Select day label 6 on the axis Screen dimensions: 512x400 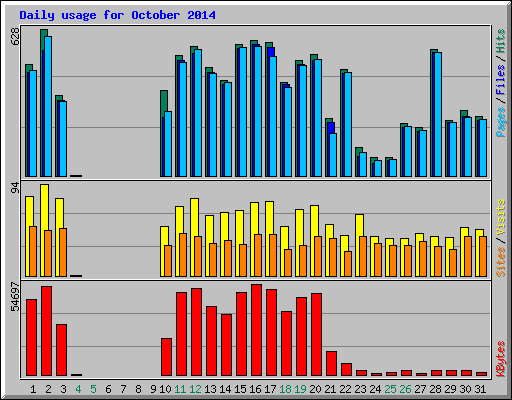click(108, 389)
